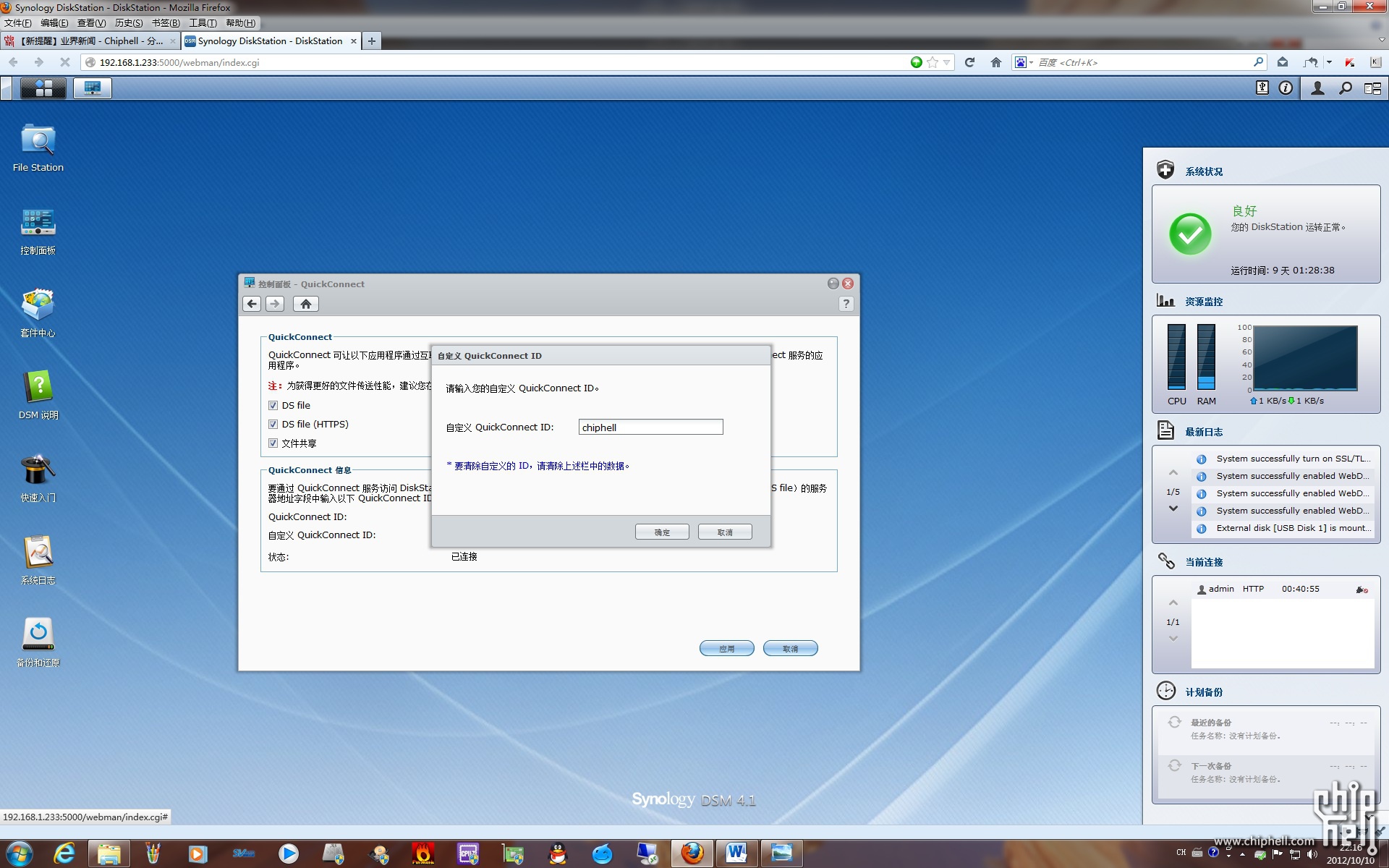This screenshot has width=1389, height=868.
Task: Open help for the QuickConnect window
Action: [846, 304]
